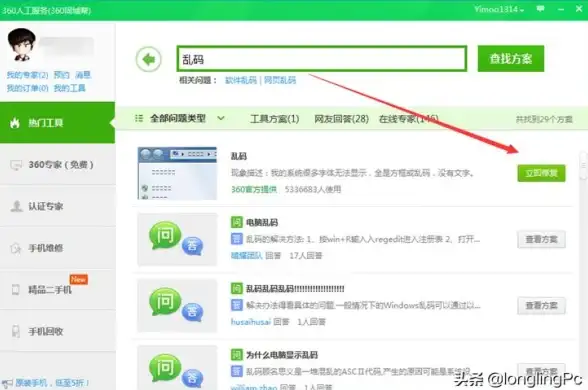Click the blue 答 badge under 乱码乱码乱码!!!
The height and width of the screenshot is (390, 588).
pos(236,305)
